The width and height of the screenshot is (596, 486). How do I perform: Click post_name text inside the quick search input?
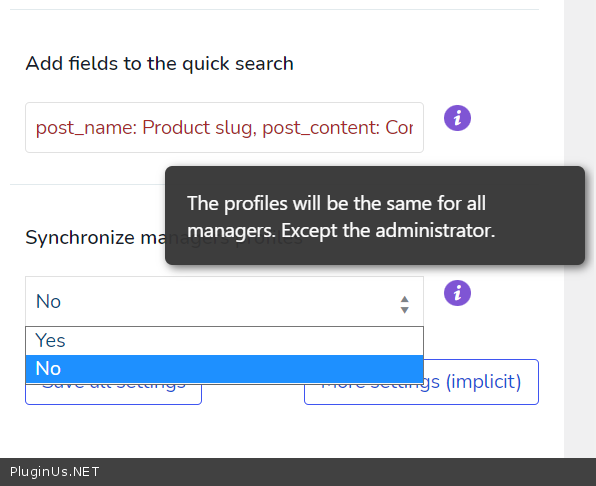coord(86,128)
